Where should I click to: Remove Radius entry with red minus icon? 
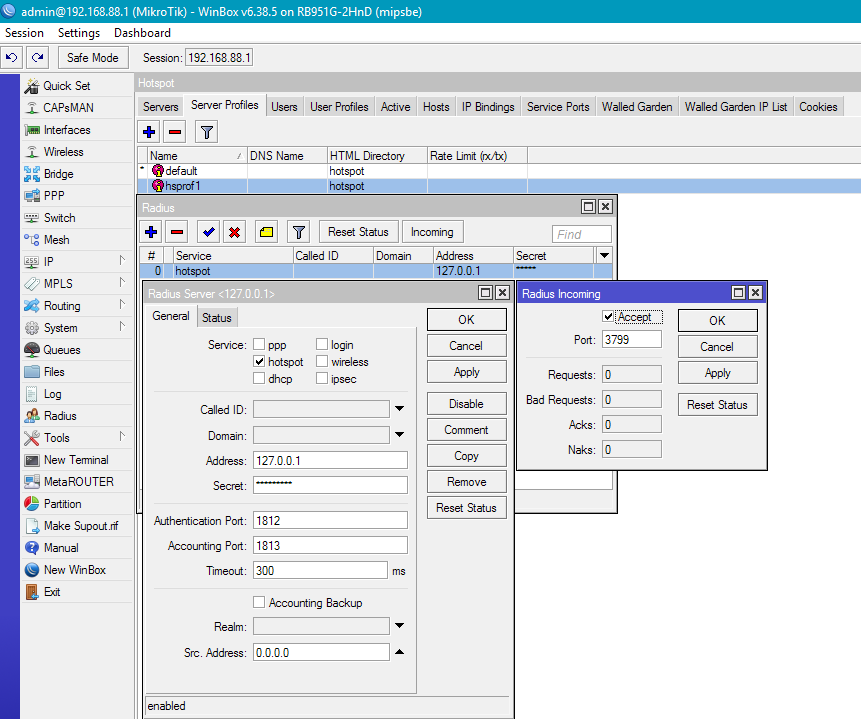pyautogui.click(x=177, y=232)
